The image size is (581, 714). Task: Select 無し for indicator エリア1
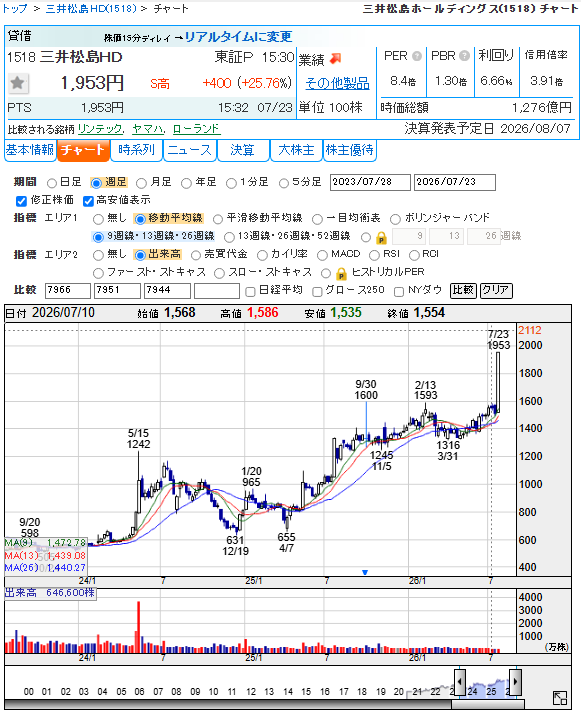(x=98, y=219)
